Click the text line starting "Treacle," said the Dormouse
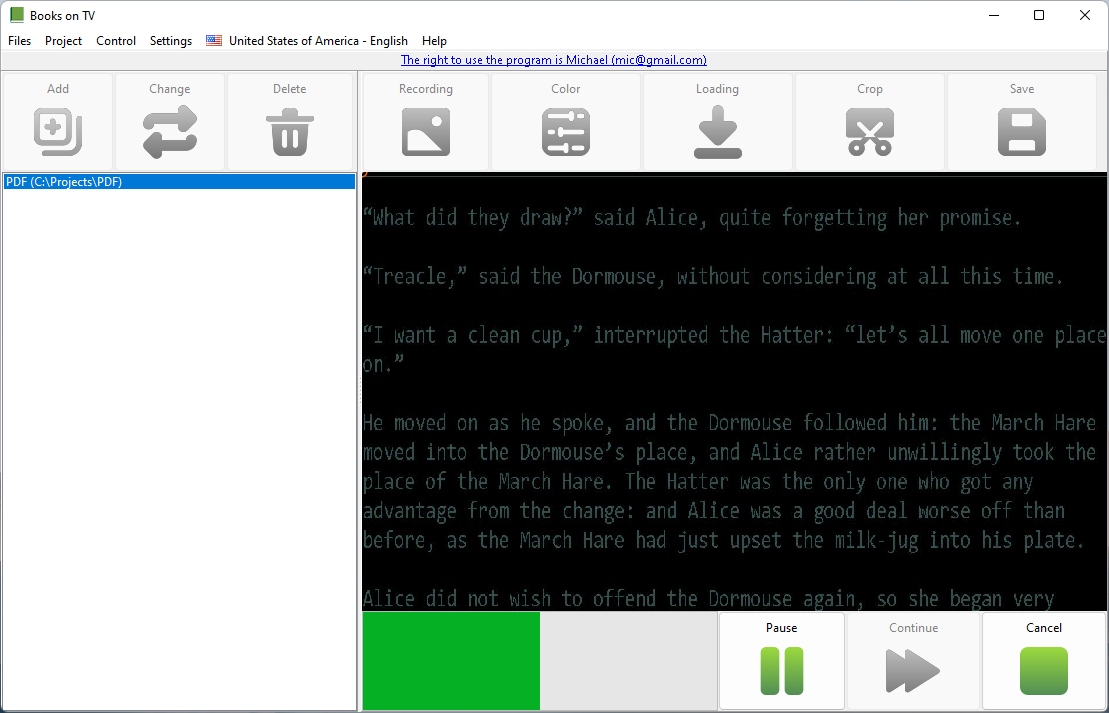Screen dimensions: 1109x713 [713, 276]
